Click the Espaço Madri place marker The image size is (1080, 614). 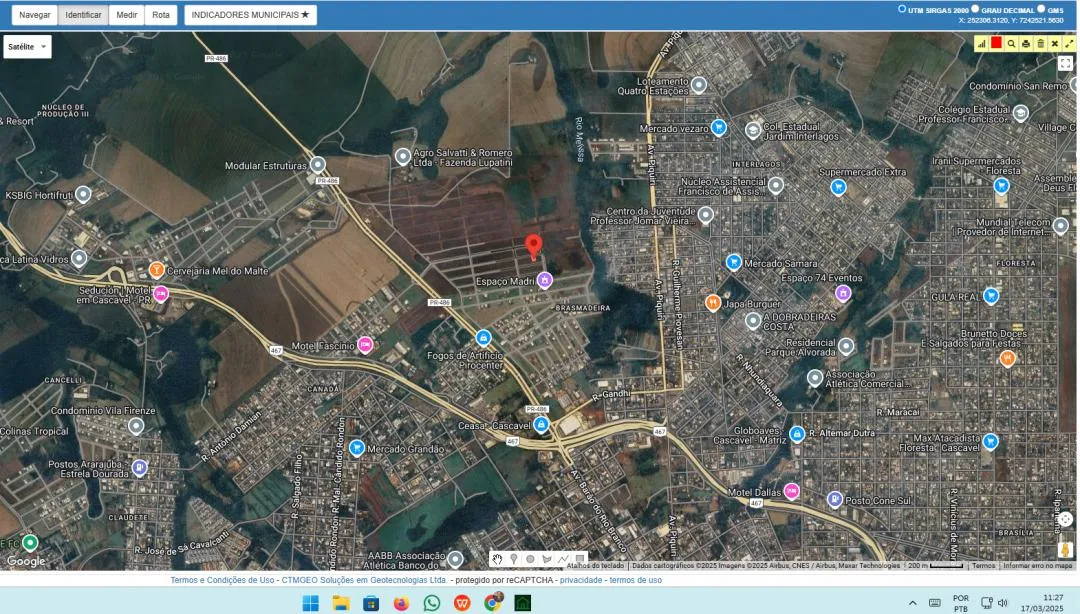(545, 280)
